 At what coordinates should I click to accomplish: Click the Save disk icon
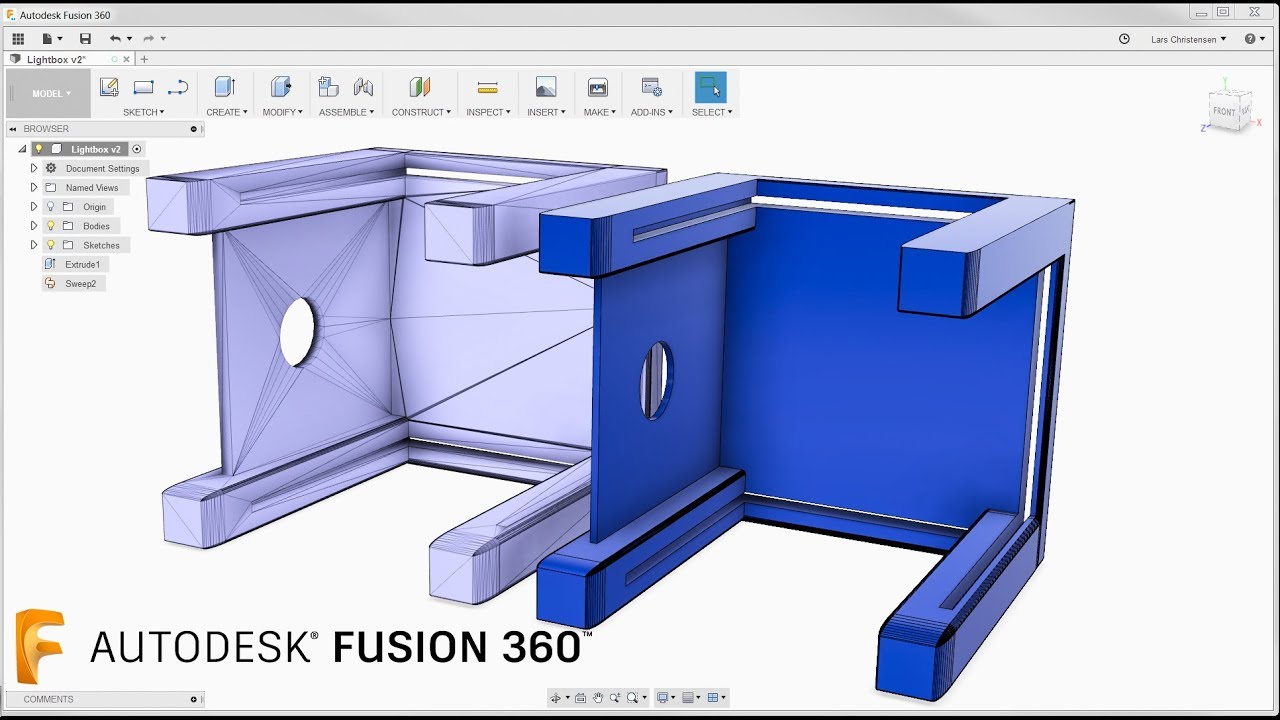[85, 39]
